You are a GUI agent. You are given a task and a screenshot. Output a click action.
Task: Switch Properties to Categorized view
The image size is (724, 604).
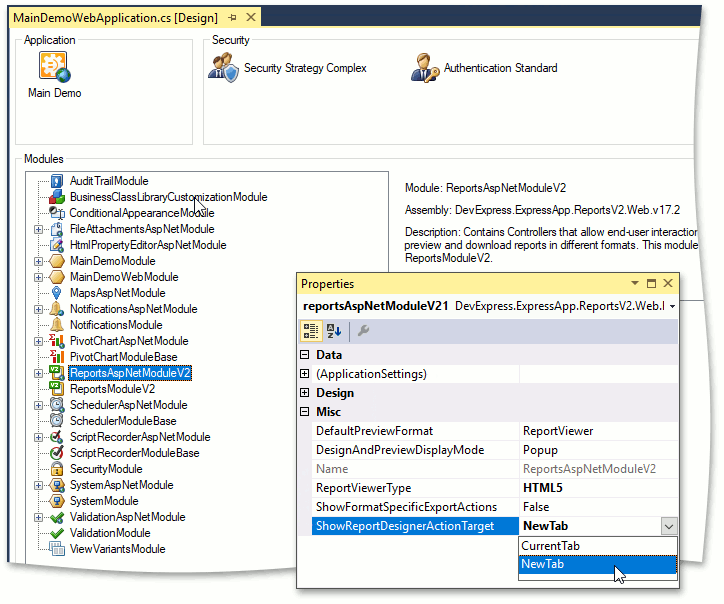pyautogui.click(x=311, y=331)
